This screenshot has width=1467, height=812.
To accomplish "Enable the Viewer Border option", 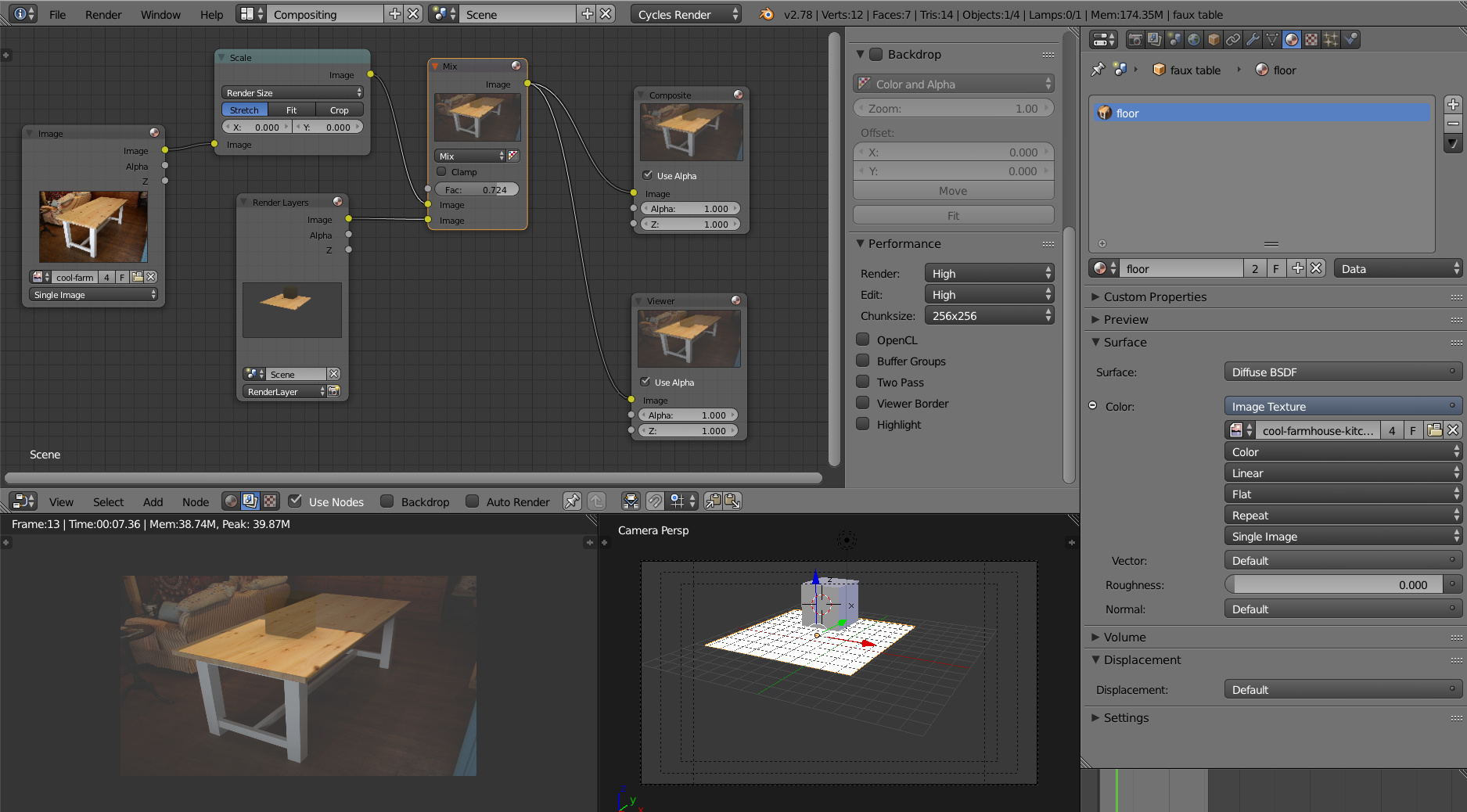I will 863,403.
